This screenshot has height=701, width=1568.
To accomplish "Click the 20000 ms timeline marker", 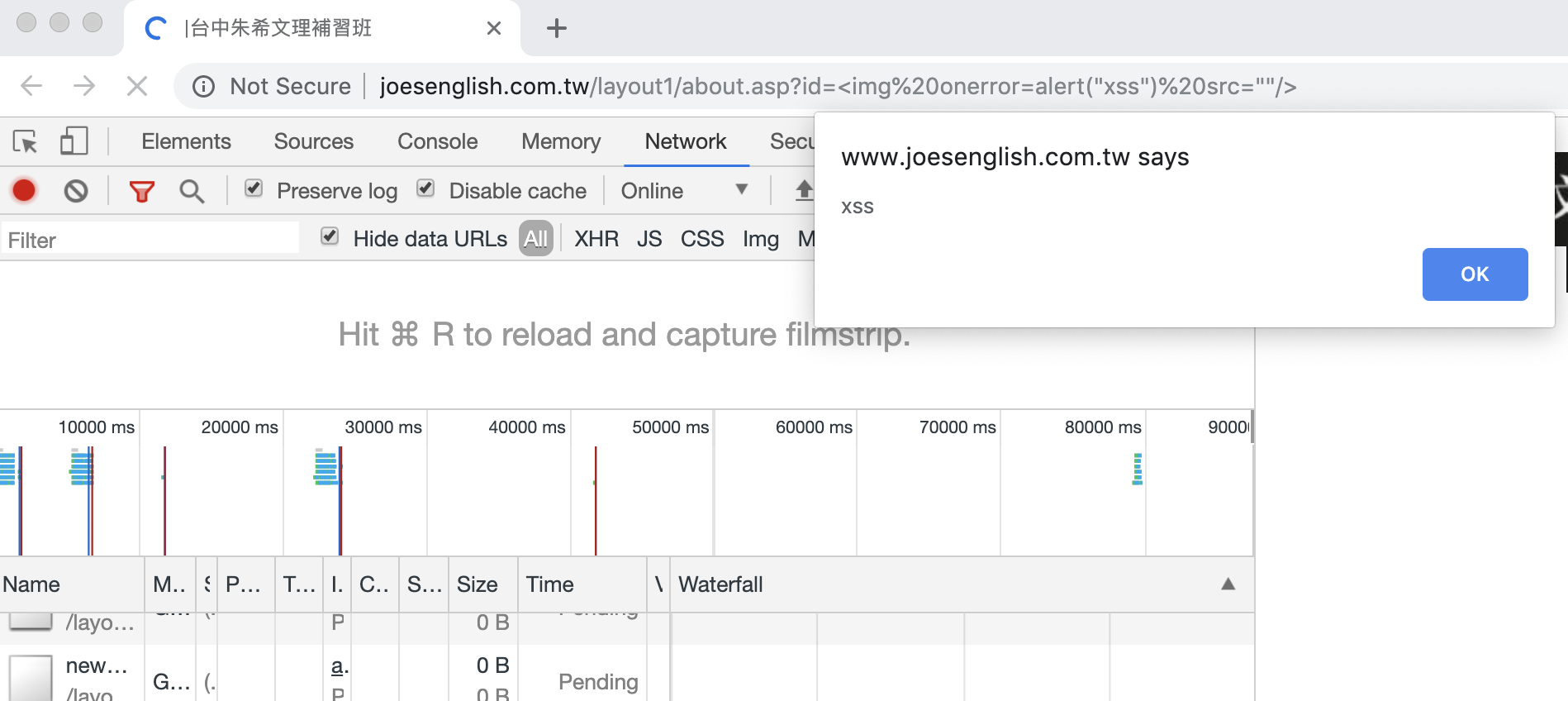I will [240, 427].
